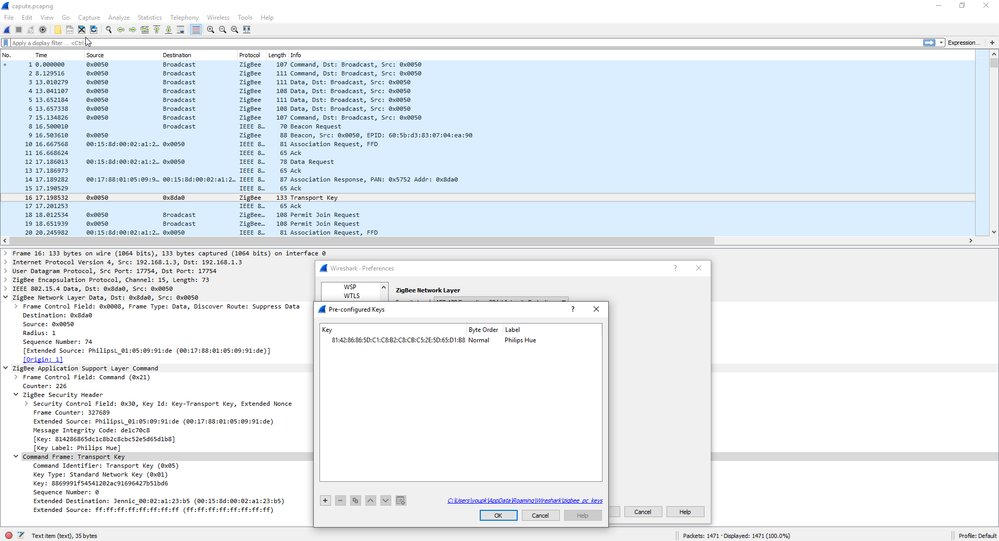Go back with green left arrow
This screenshot has width=999, height=541.
tap(120, 29)
